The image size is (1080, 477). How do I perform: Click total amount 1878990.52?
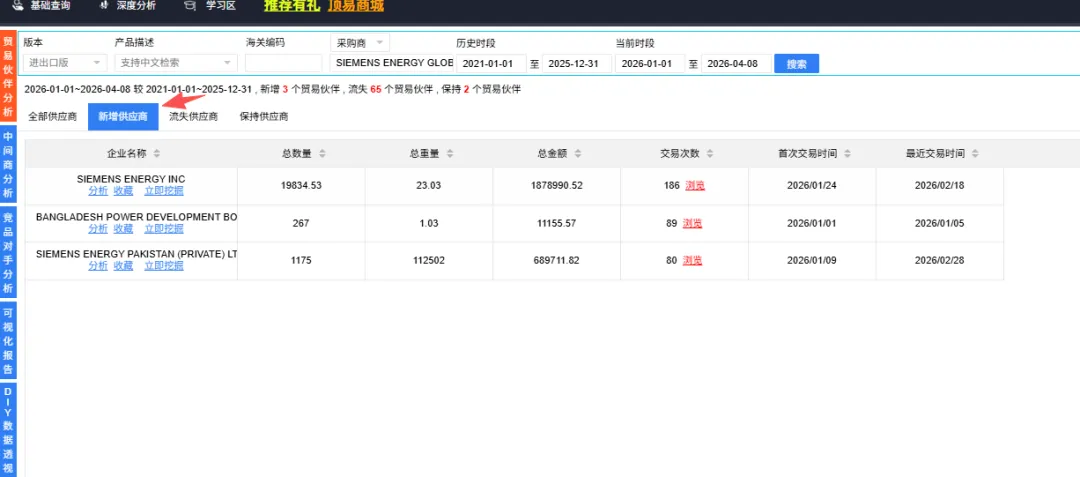click(557, 186)
